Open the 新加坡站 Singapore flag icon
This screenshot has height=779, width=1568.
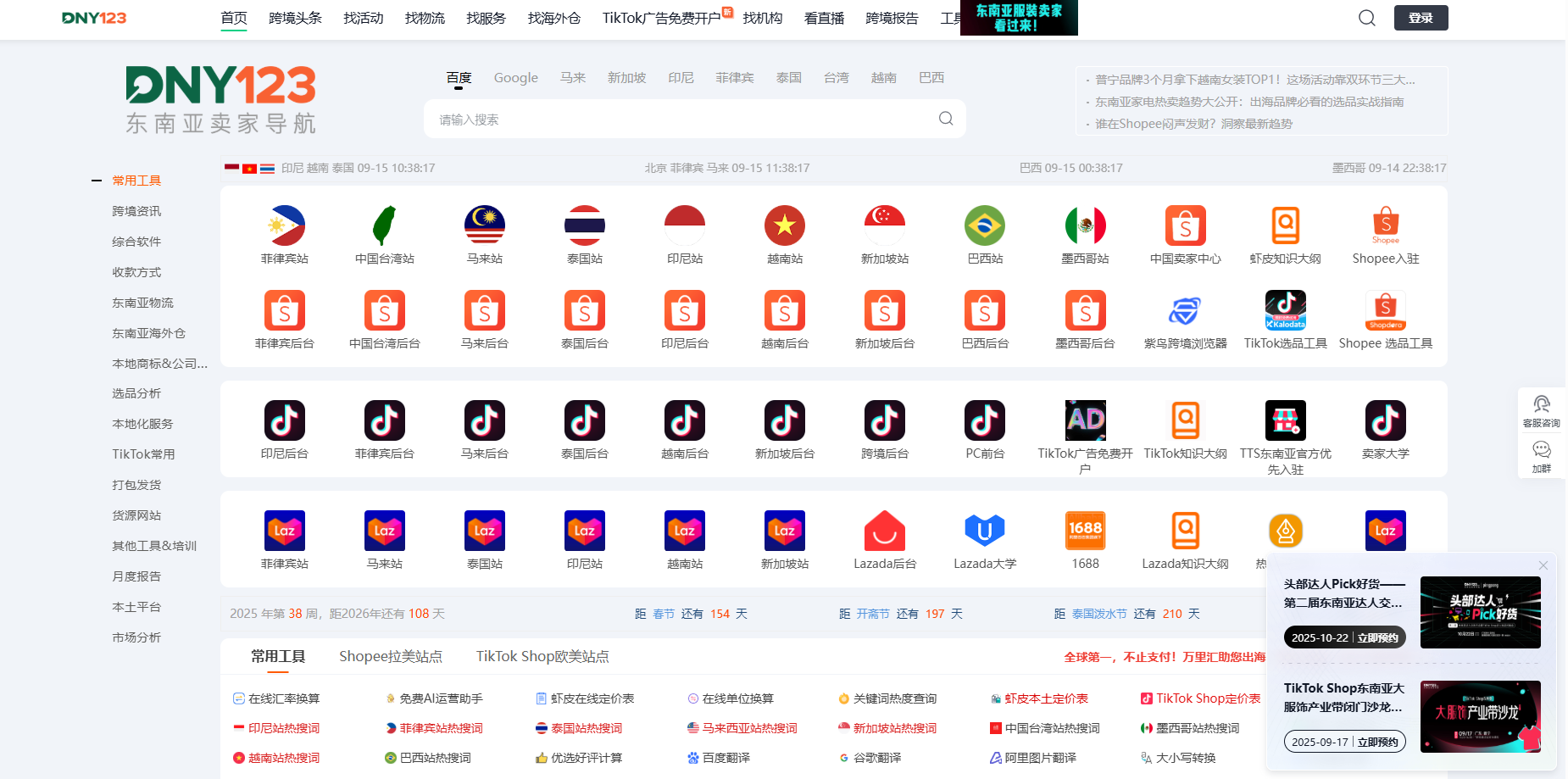click(x=885, y=225)
